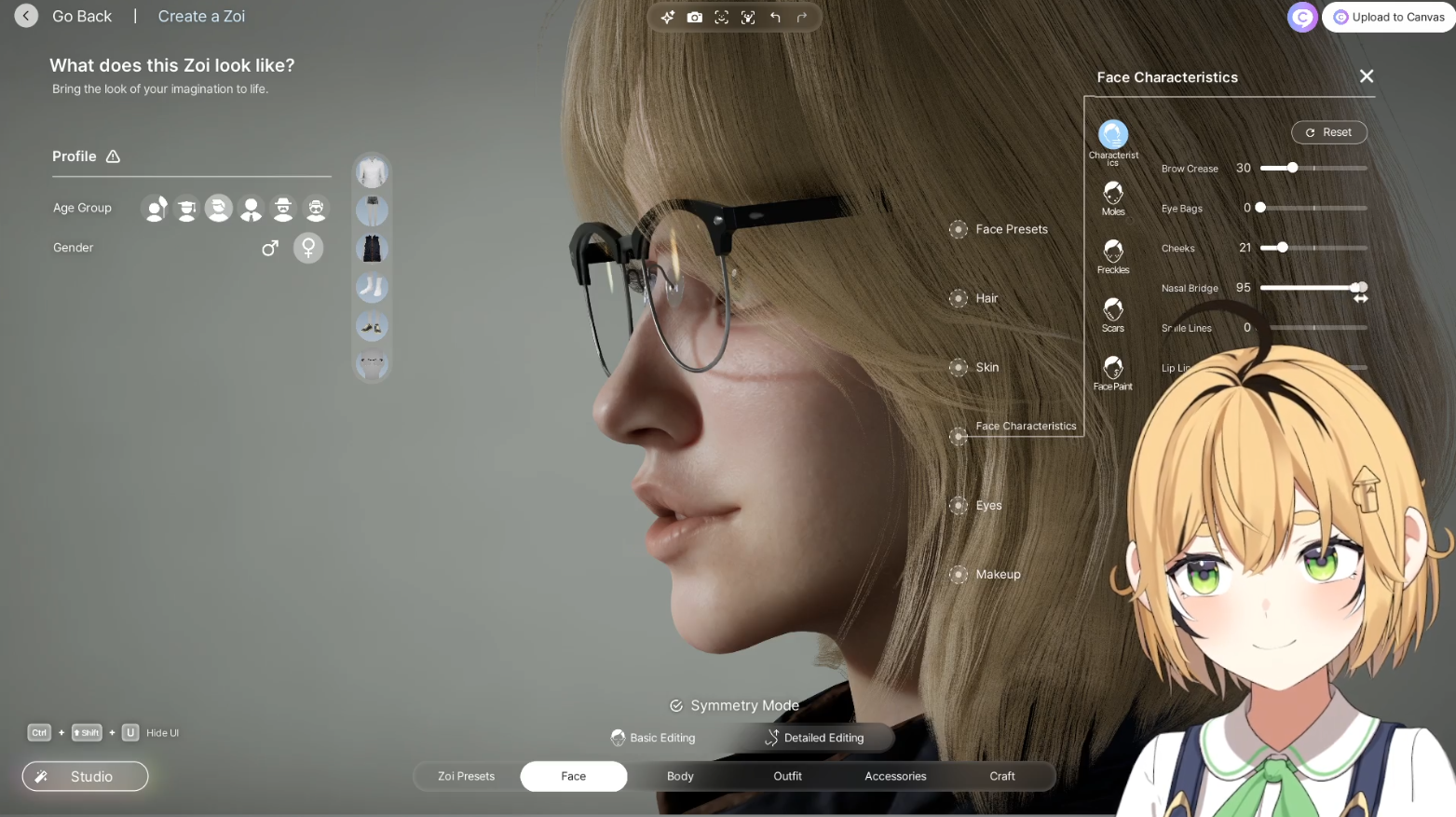
Task: Reset face characteristics with Reset button
Action: pyautogui.click(x=1329, y=132)
